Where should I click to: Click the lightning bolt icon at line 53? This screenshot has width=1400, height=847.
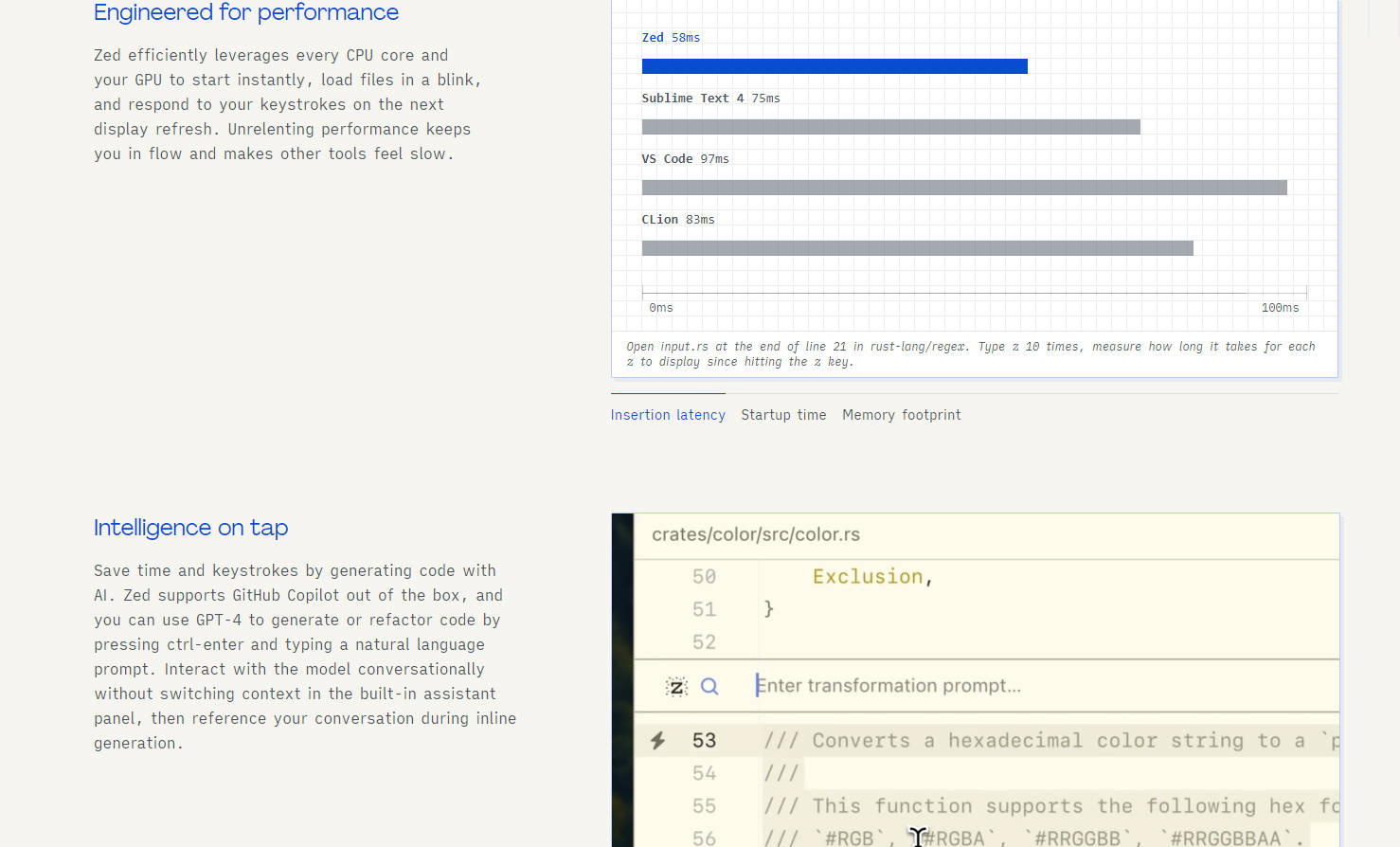tap(657, 741)
